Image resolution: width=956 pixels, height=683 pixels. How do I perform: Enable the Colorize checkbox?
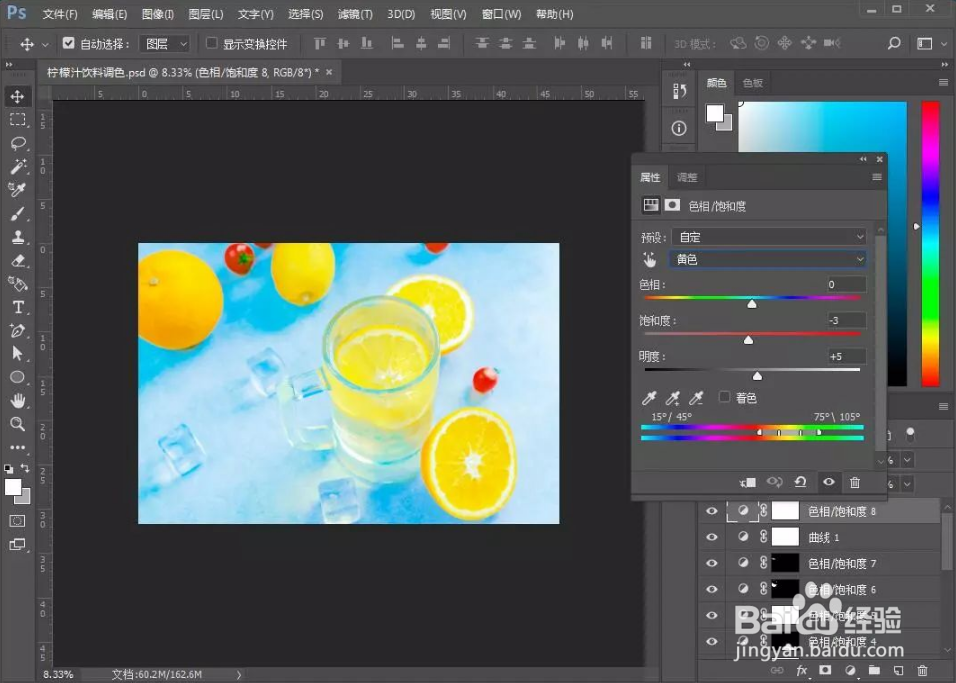[724, 397]
